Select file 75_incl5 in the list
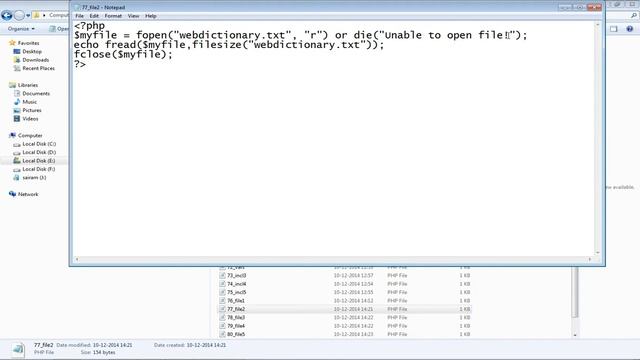The height and width of the screenshot is (360, 640). pyautogui.click(x=236, y=292)
